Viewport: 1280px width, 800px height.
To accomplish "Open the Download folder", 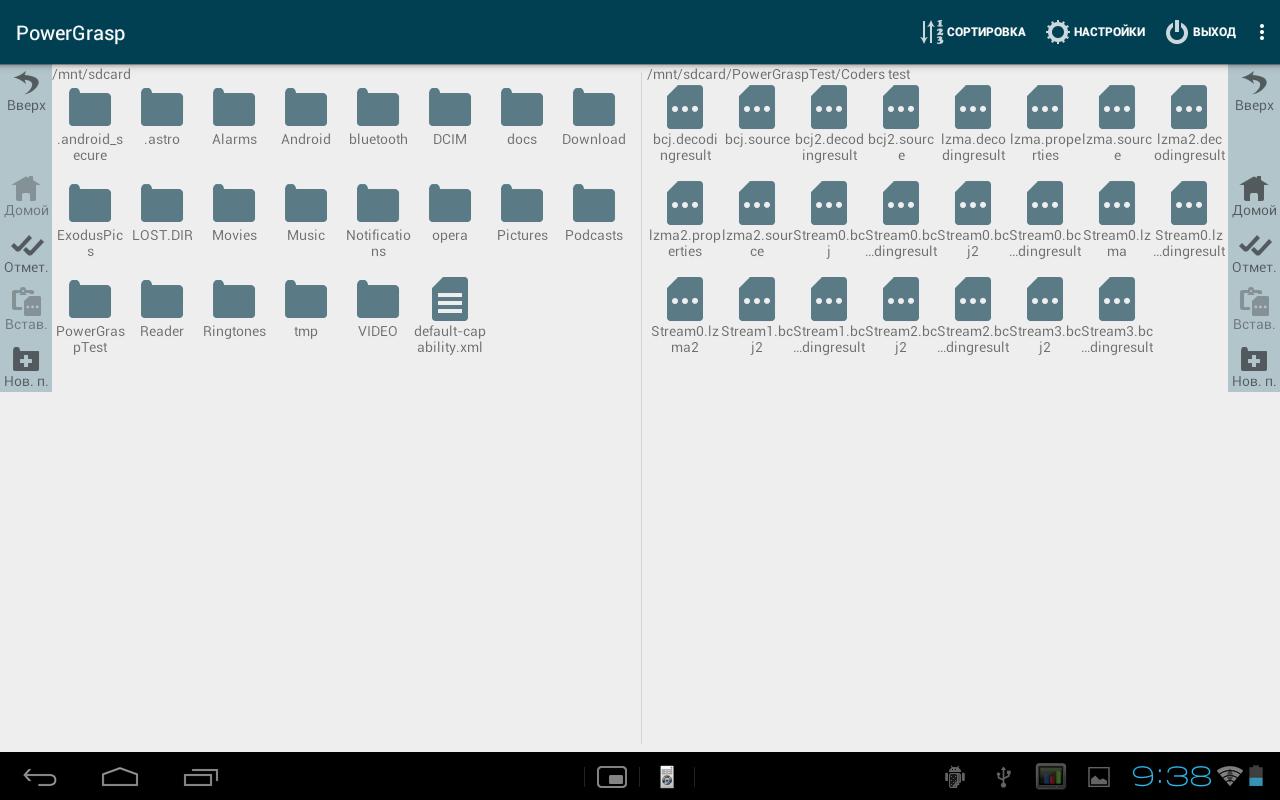I will (x=594, y=117).
